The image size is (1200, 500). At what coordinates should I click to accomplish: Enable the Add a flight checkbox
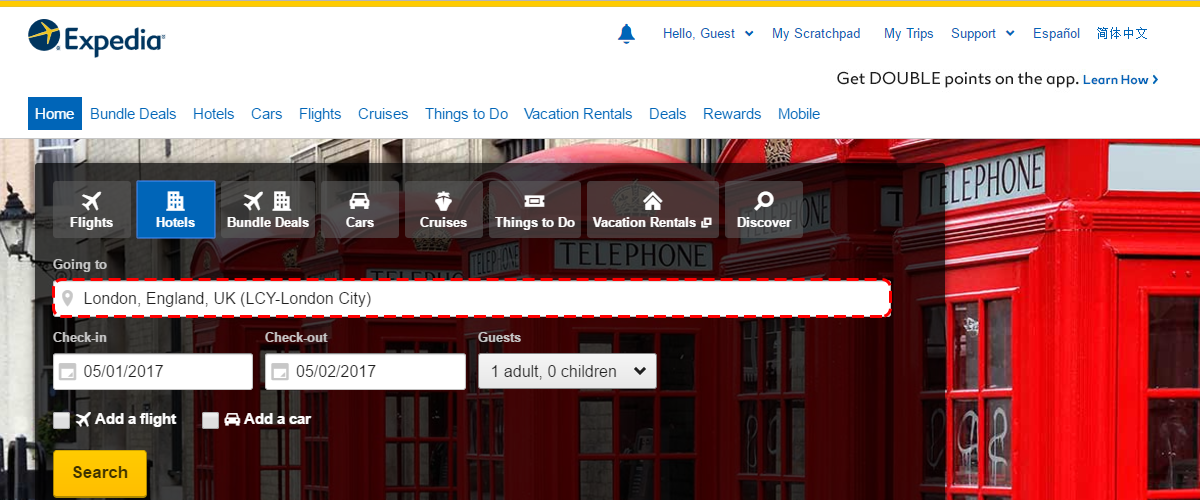(x=62, y=420)
